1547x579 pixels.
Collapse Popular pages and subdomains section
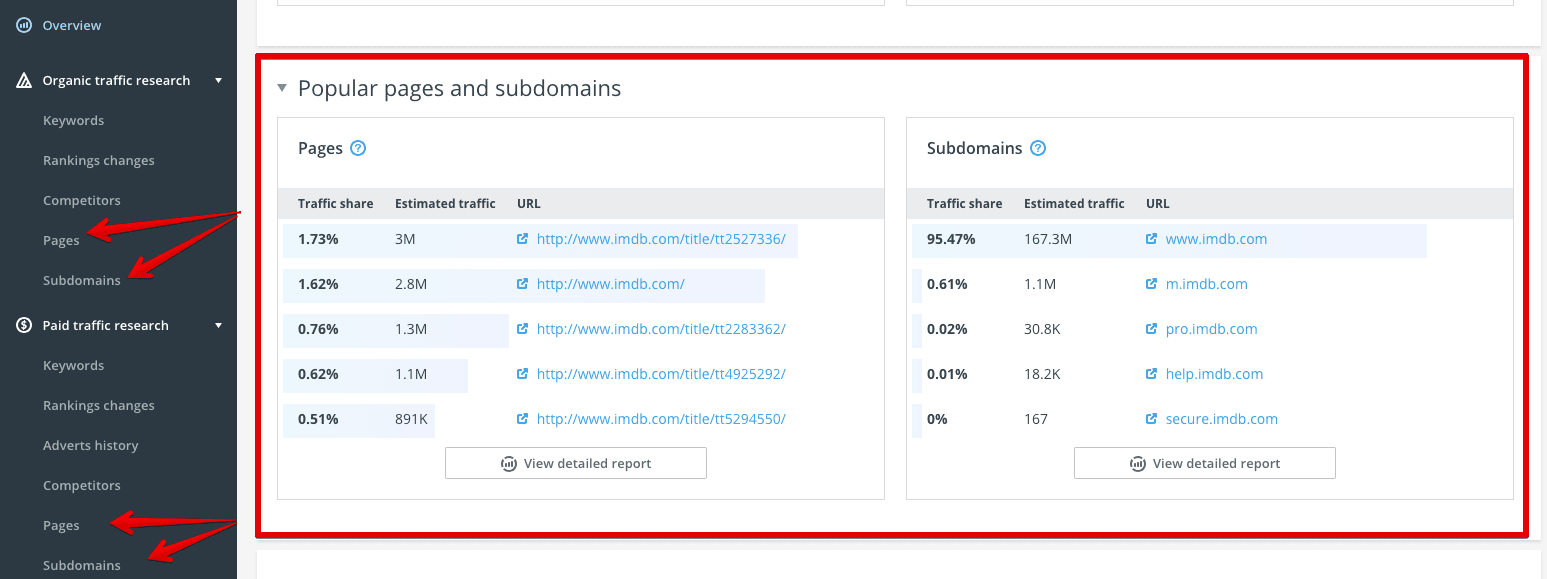282,88
